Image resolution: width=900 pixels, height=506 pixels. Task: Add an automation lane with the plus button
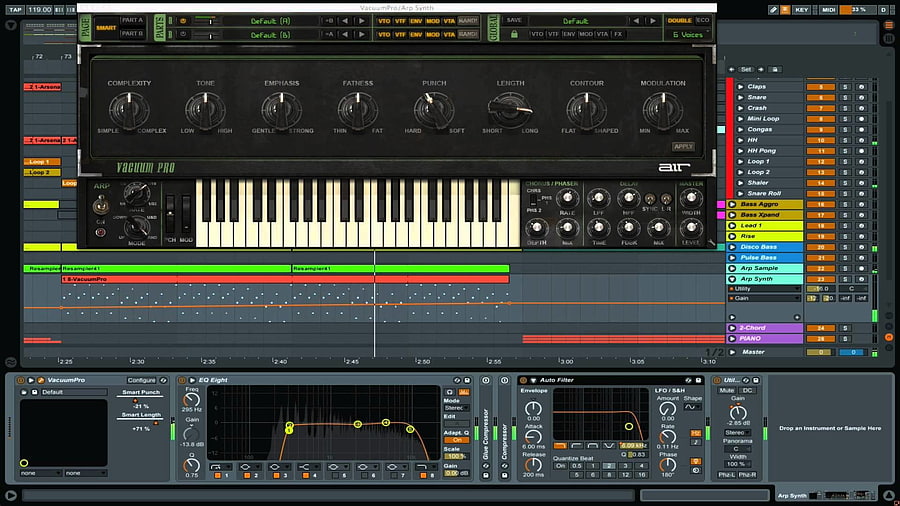pos(797,317)
